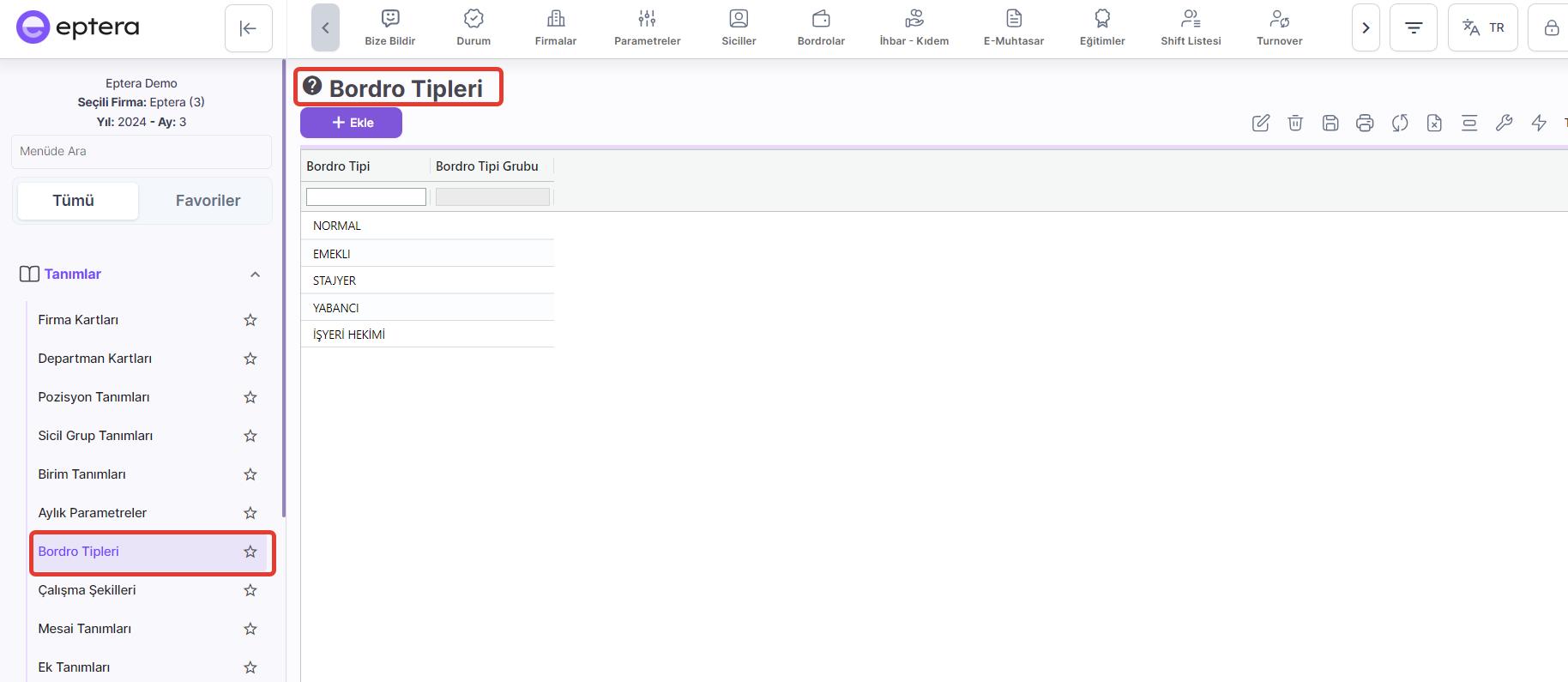Screen dimensions: 1568x682
Task: Open Çalışma Şekilleri in the sidebar
Action: 87,590
